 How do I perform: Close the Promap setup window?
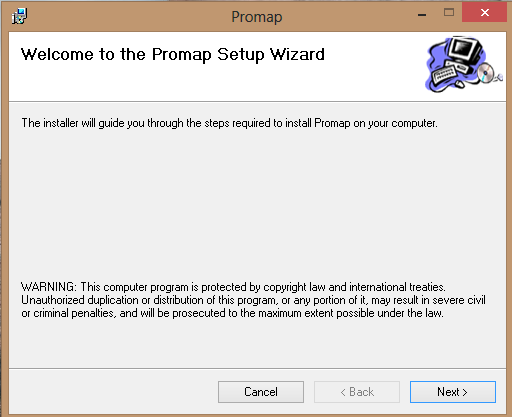point(484,13)
